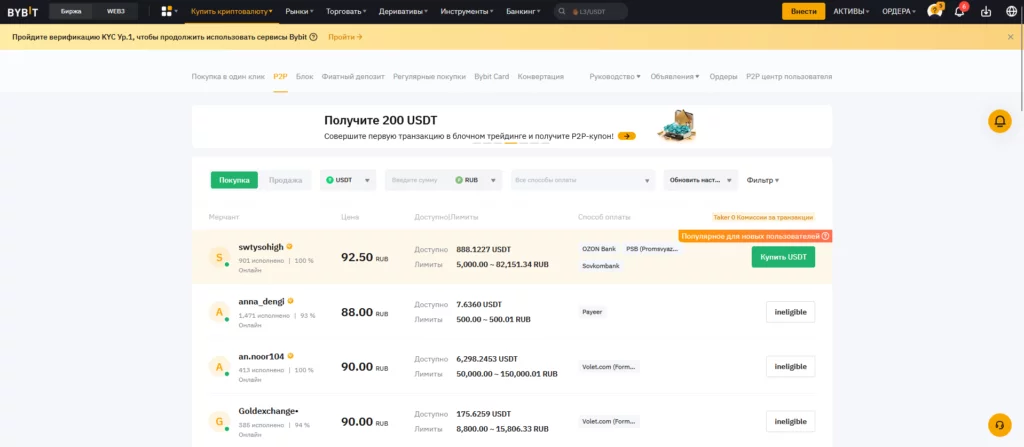Open the language globe icon

coord(1011,11)
